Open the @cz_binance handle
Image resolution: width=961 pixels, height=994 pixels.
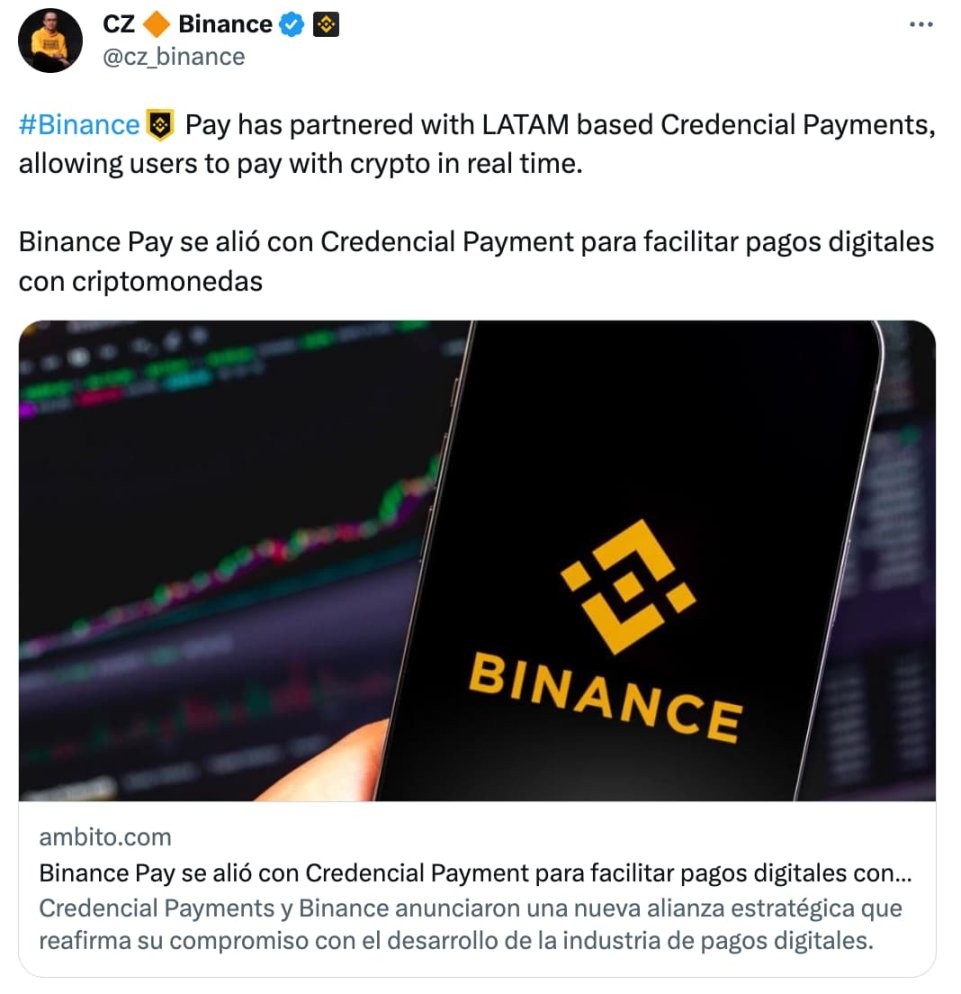pyautogui.click(x=174, y=57)
